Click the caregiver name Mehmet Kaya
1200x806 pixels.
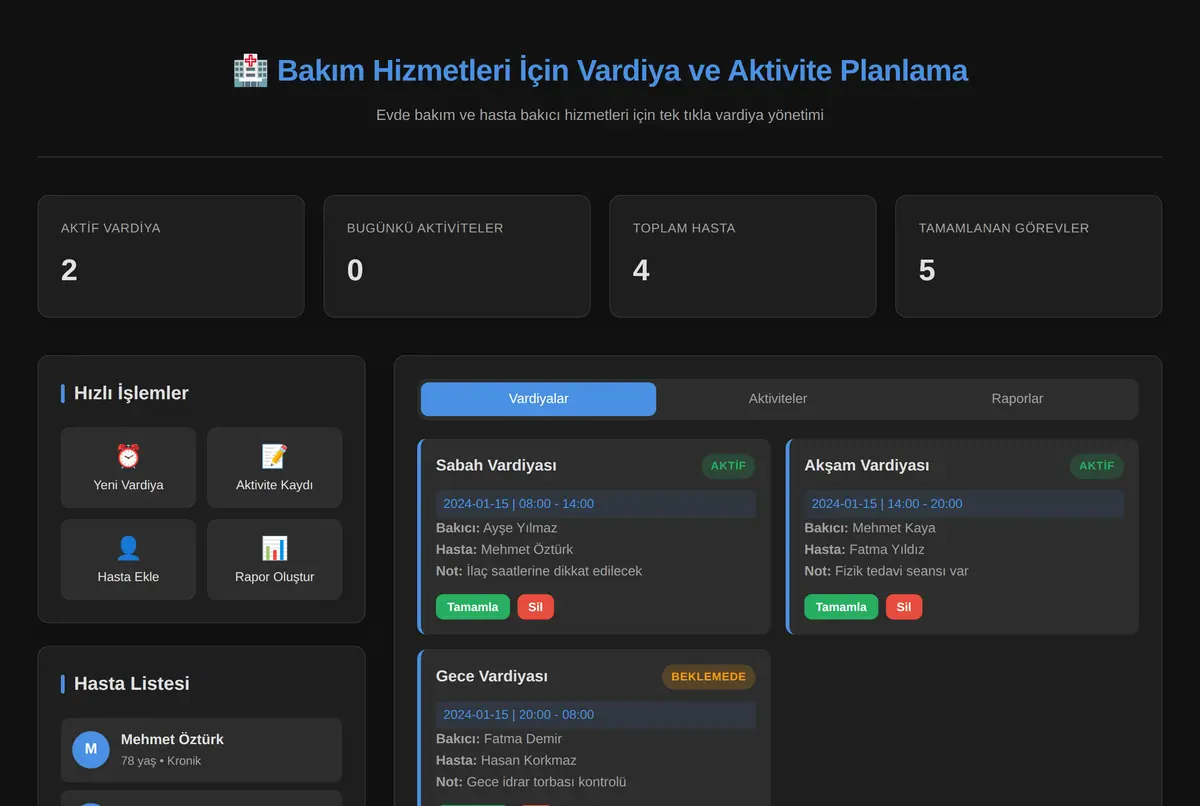[894, 528]
